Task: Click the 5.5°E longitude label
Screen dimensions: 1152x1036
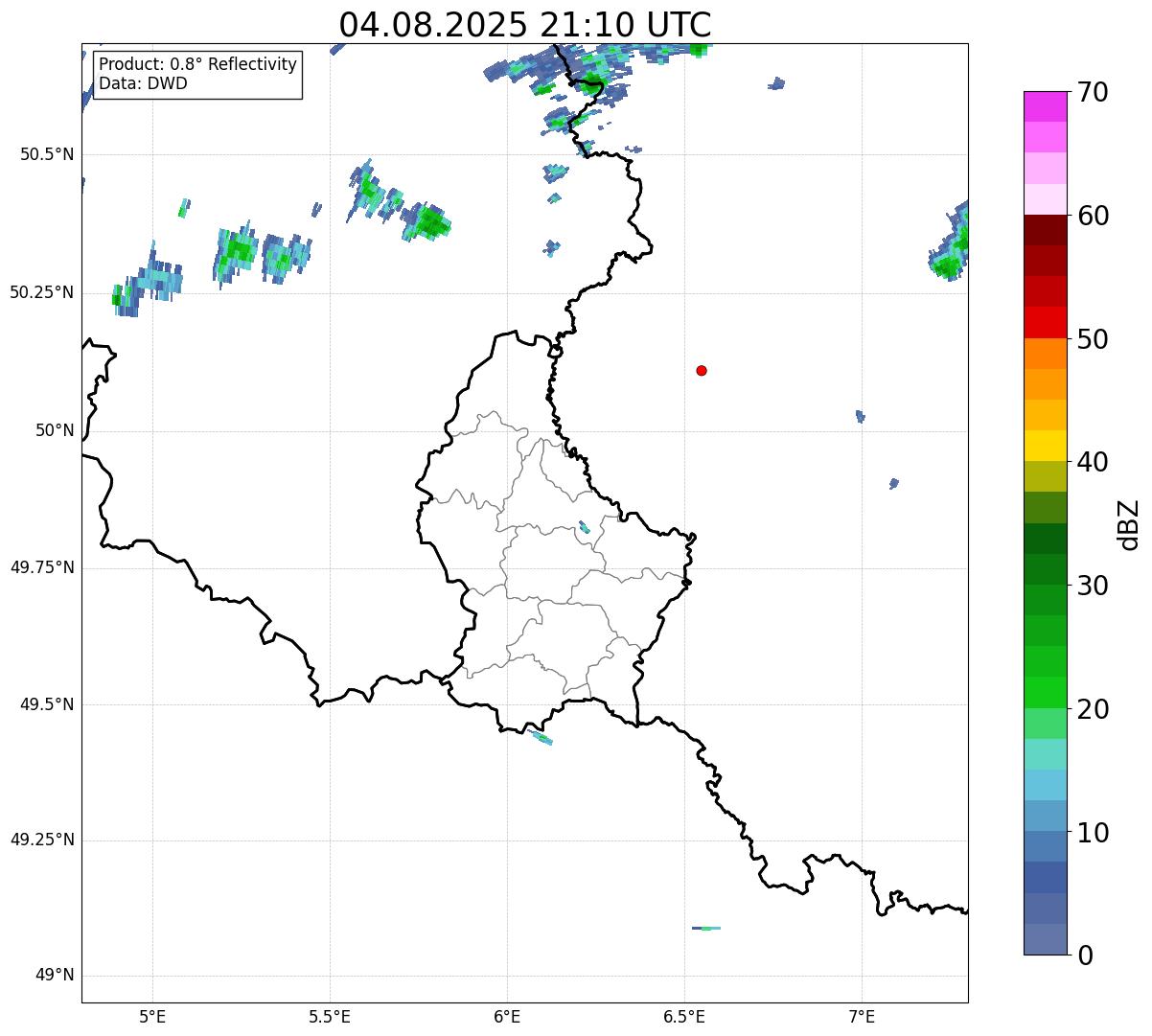Action: click(x=330, y=1016)
